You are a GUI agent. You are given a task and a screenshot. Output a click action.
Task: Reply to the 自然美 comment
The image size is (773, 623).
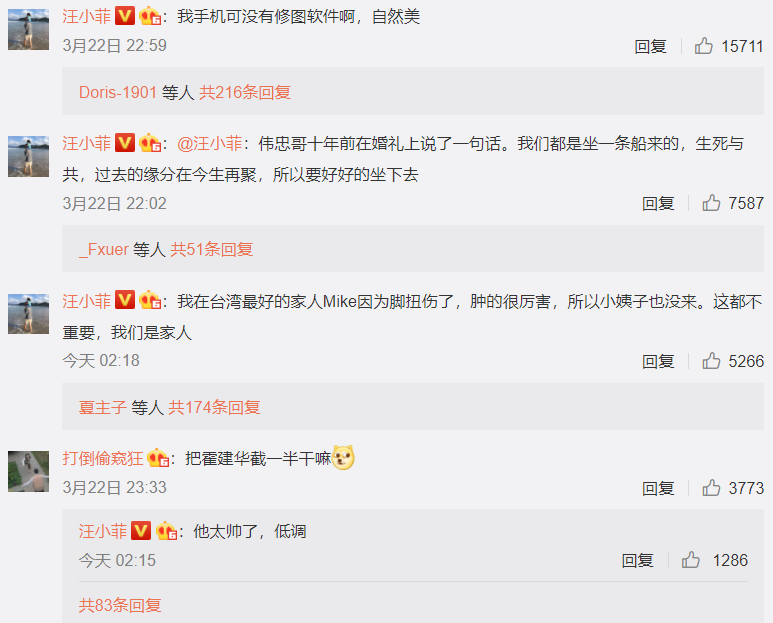point(650,46)
